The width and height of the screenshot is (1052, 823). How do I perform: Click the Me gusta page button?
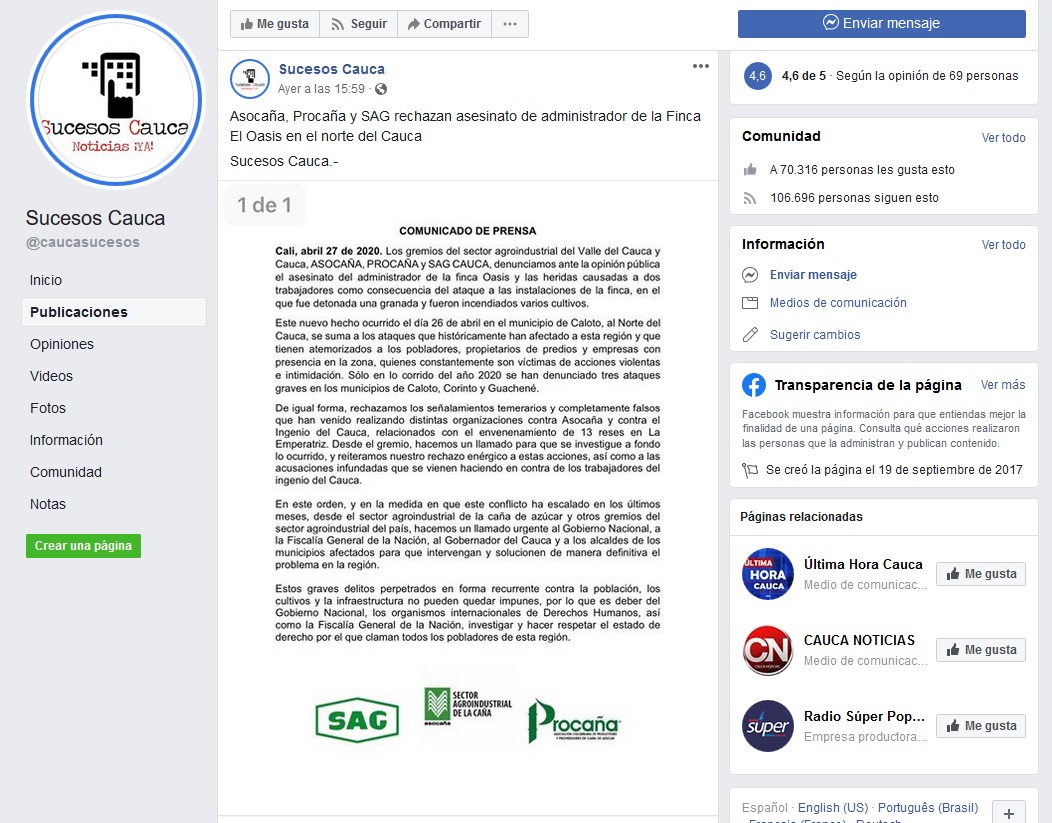pyautogui.click(x=275, y=24)
